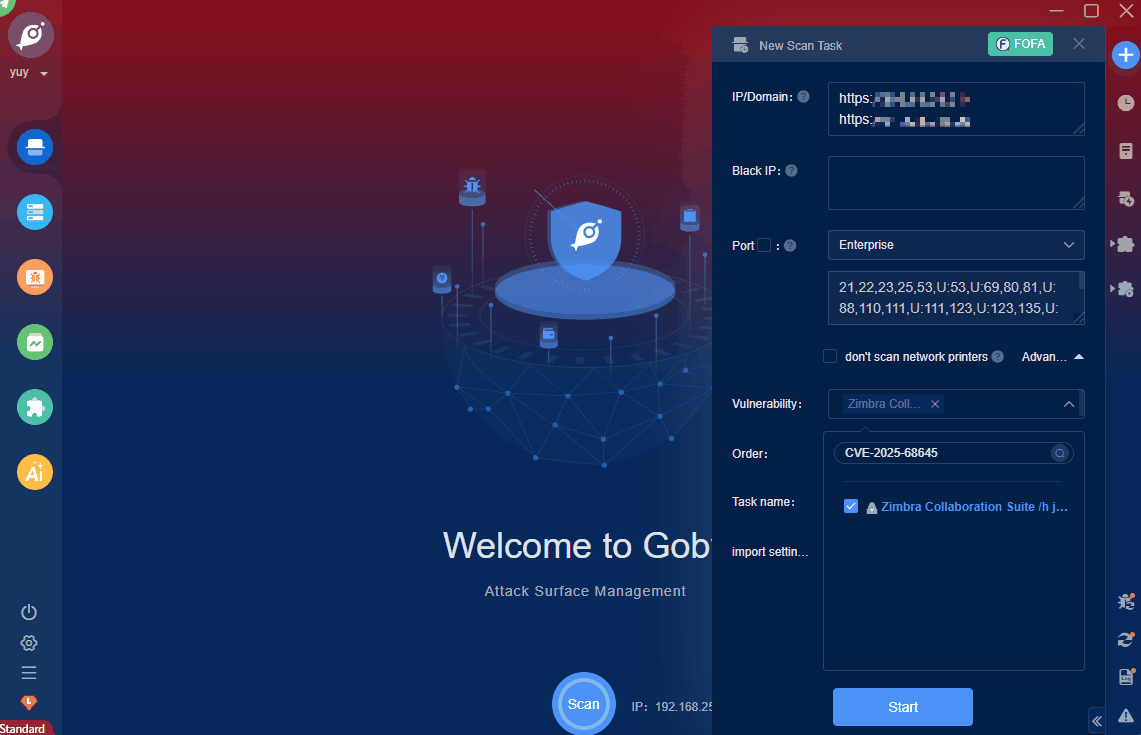Click the green report icon in left sidebar
Screen dimensions: 1141x735
34,342
